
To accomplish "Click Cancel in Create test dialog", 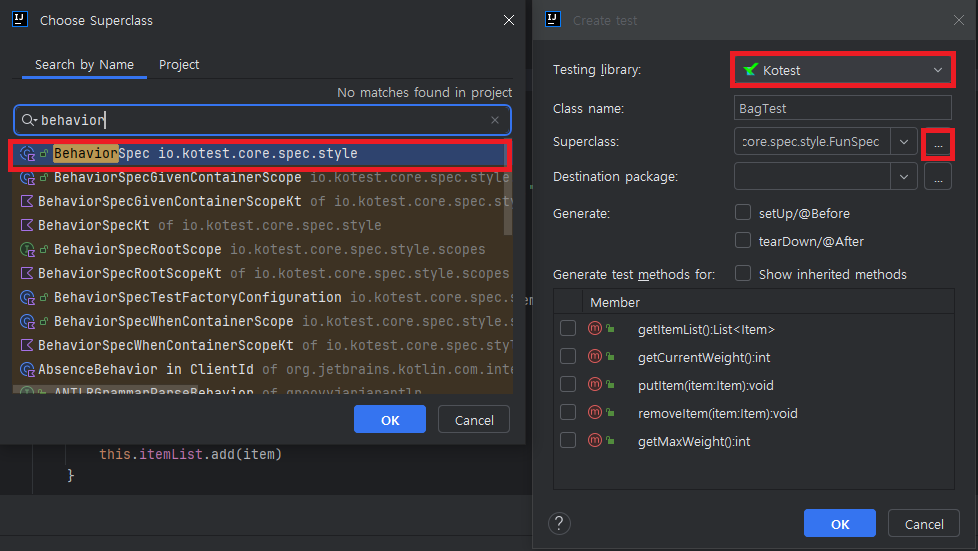I will pyautogui.click(x=924, y=524).
